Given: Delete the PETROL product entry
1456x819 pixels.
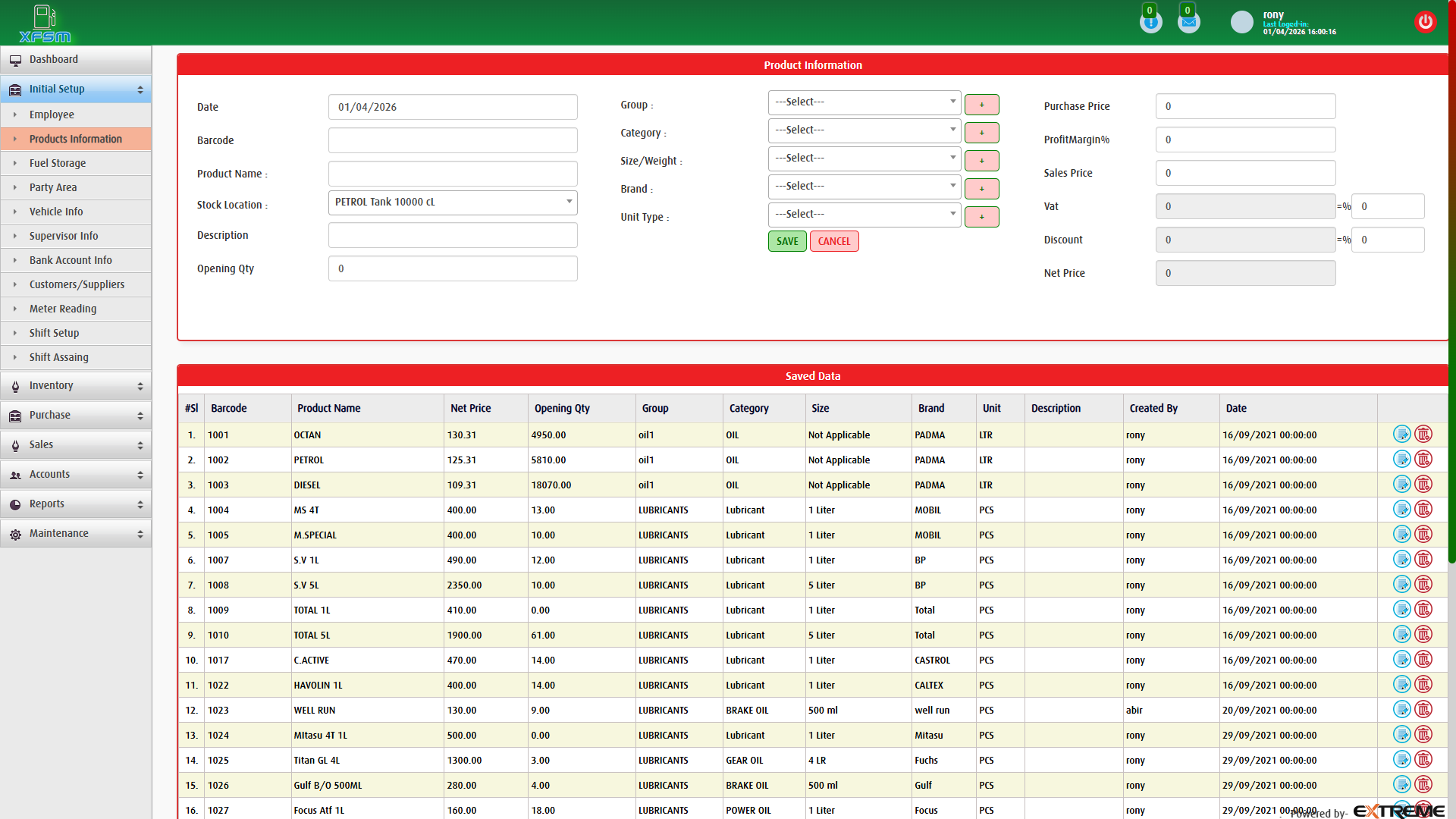Looking at the screenshot, I should (x=1423, y=459).
